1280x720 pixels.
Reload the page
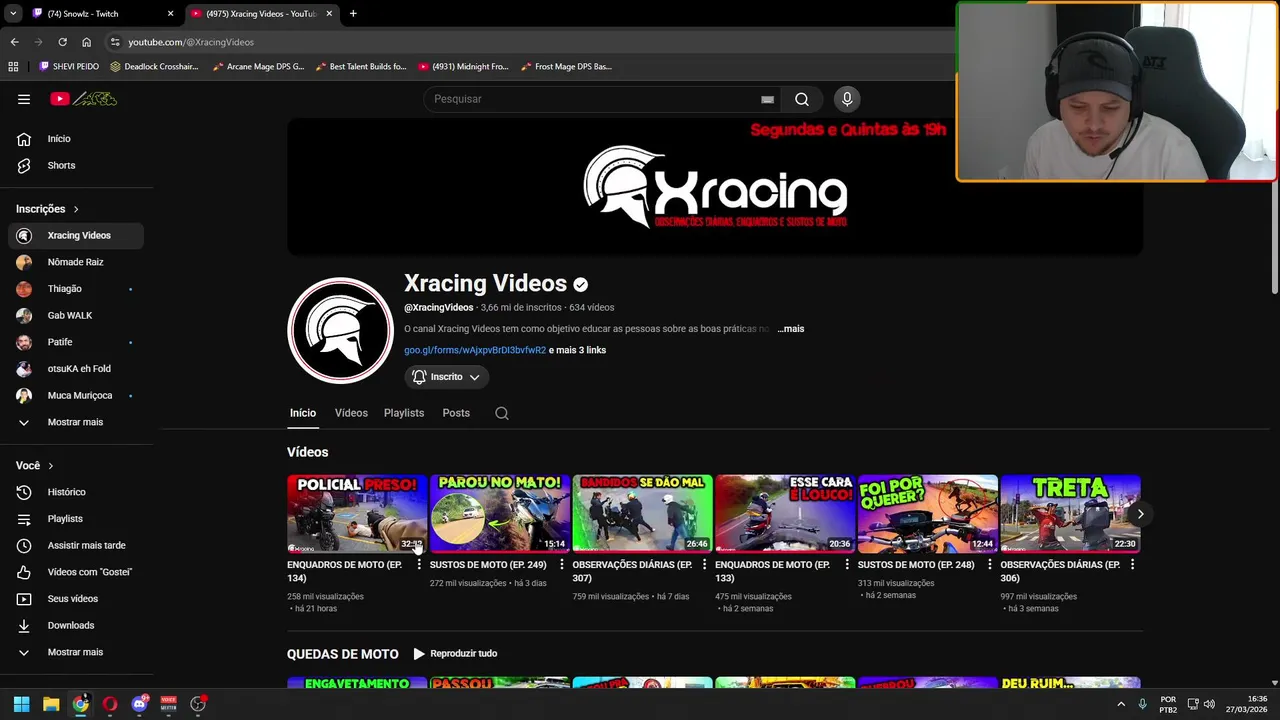point(62,42)
